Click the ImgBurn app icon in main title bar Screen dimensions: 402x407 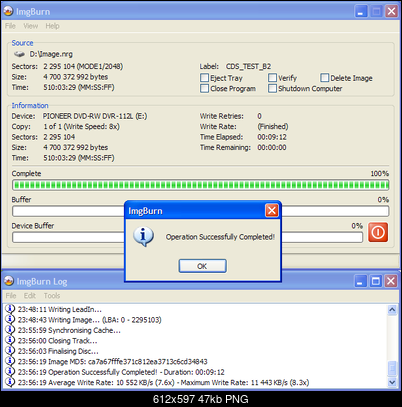(8, 11)
